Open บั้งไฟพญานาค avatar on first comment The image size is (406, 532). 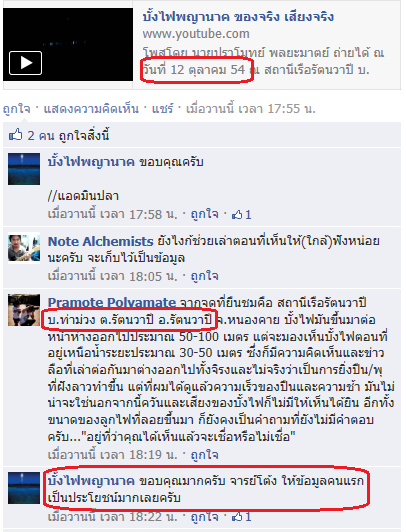[24, 169]
